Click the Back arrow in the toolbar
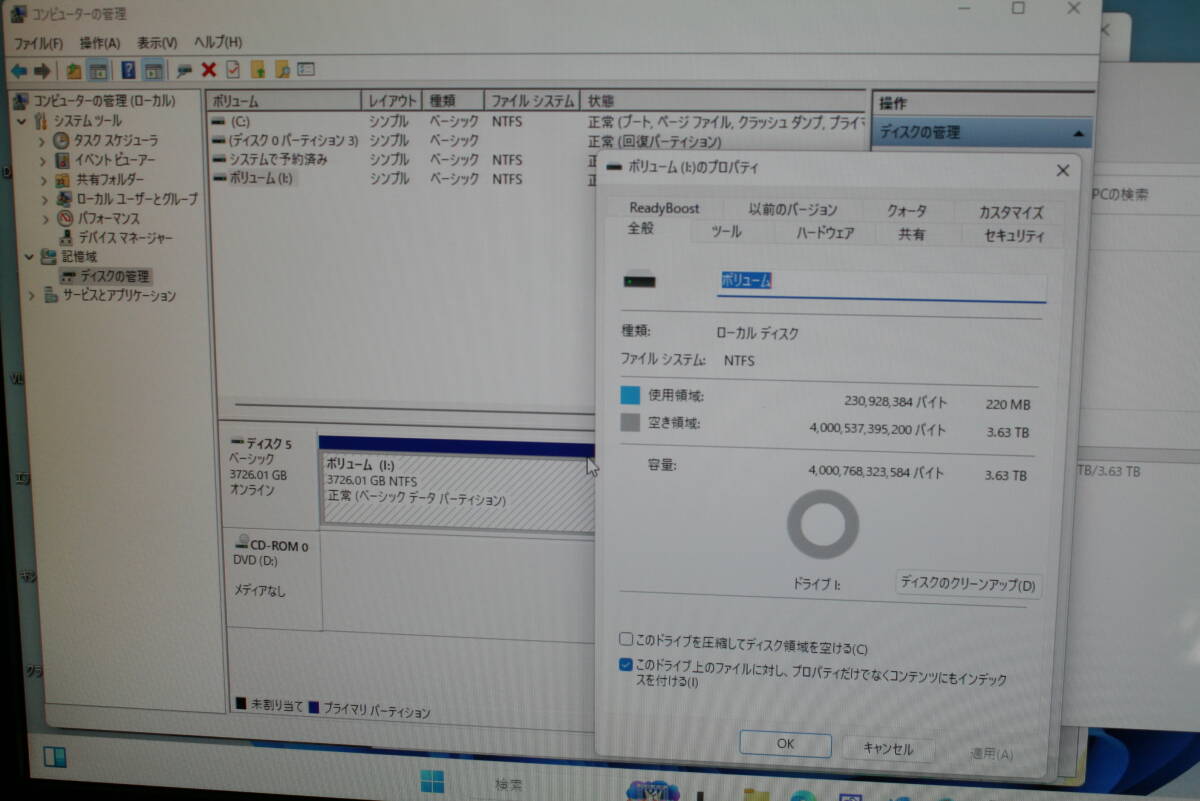Viewport: 1200px width, 801px height. coord(18,70)
